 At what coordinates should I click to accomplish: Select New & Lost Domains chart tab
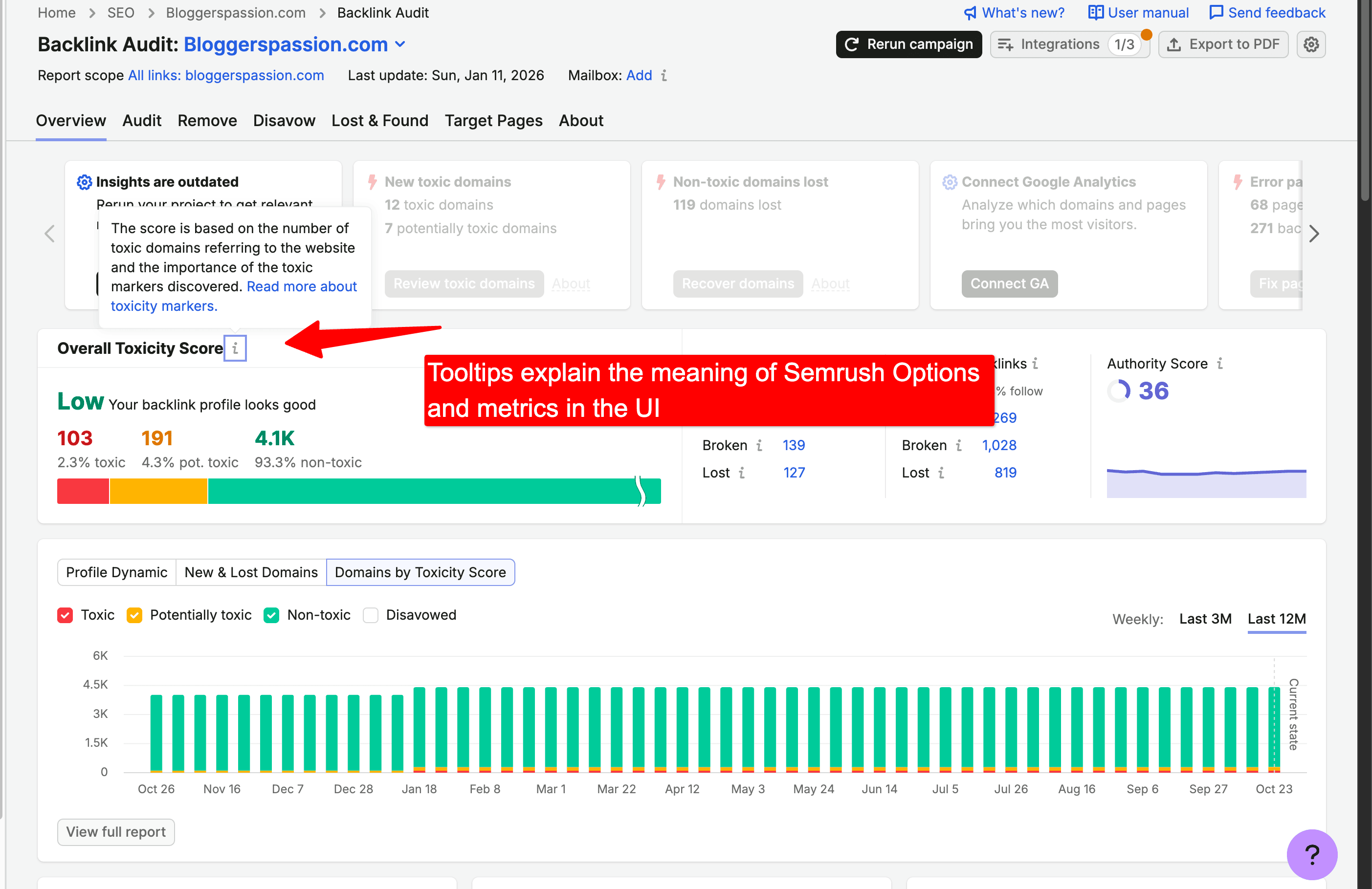251,573
